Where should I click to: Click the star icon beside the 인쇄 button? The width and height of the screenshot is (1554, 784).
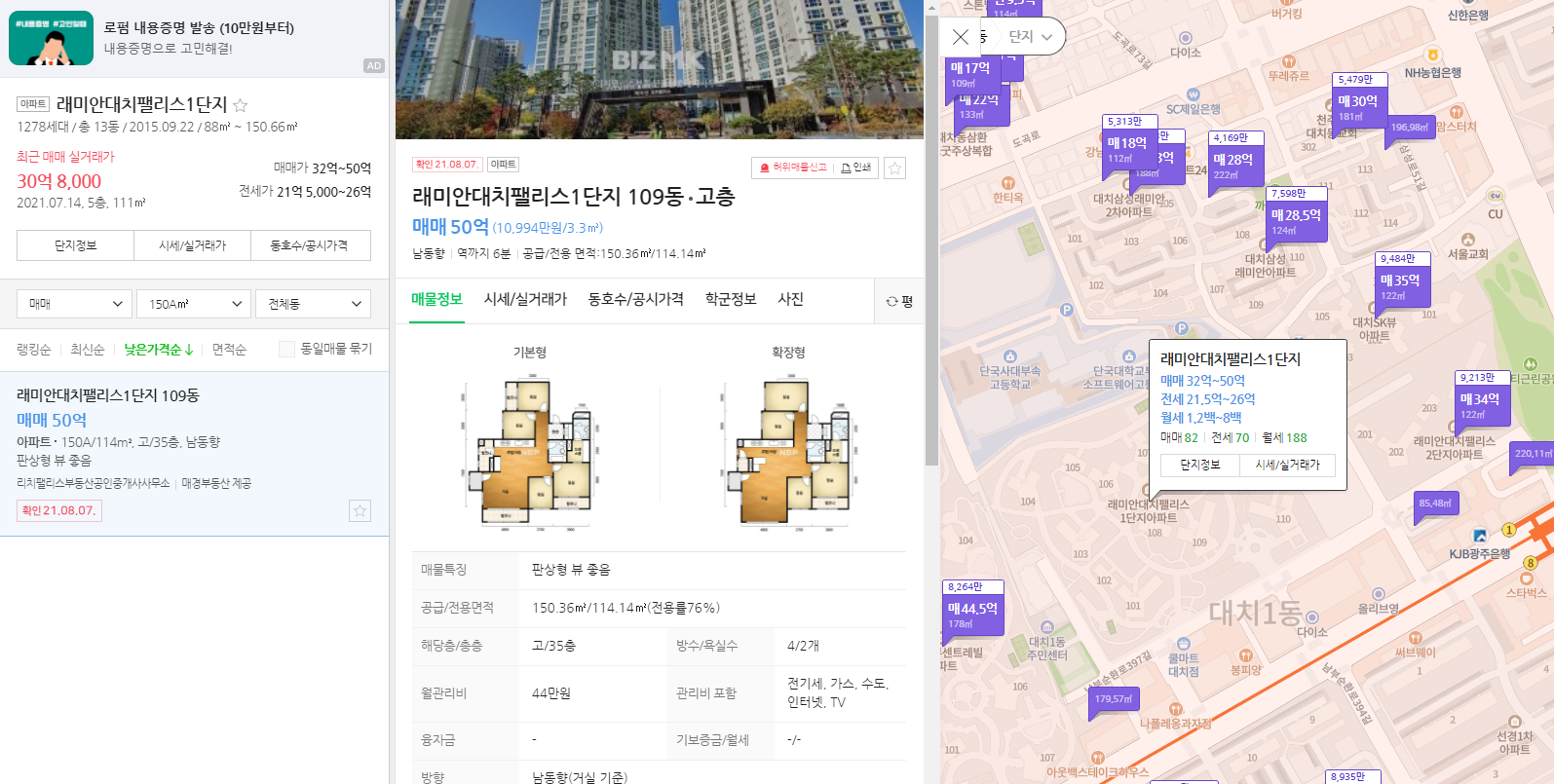[894, 168]
